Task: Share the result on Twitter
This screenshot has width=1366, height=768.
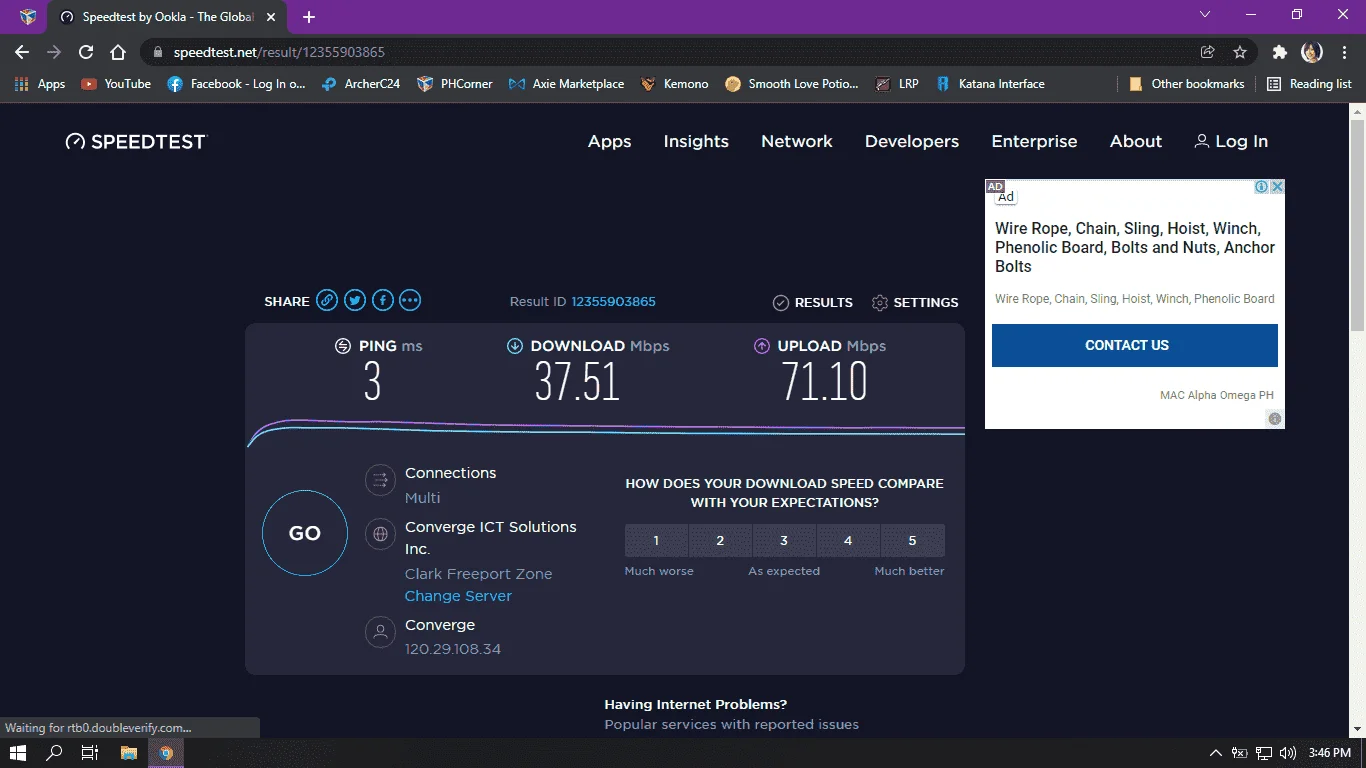Action: click(355, 300)
